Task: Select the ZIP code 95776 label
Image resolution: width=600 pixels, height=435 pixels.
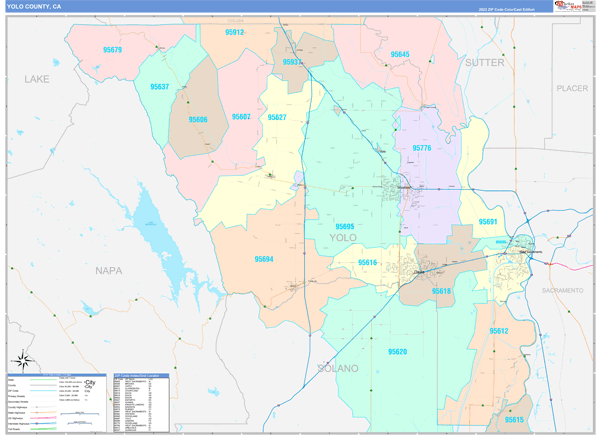Action: pyautogui.click(x=422, y=148)
